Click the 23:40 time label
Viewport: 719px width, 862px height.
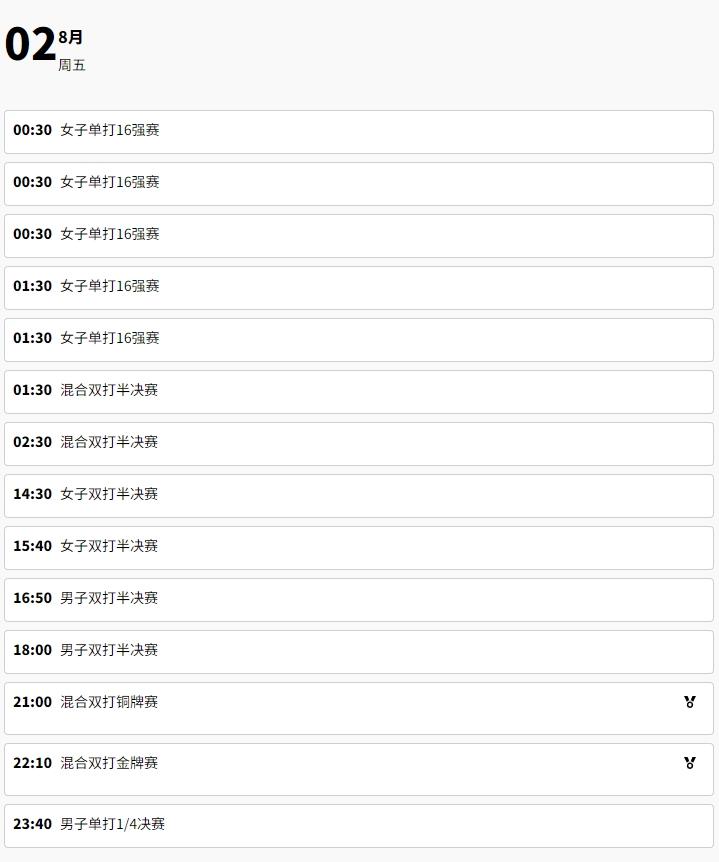pyautogui.click(x=32, y=824)
